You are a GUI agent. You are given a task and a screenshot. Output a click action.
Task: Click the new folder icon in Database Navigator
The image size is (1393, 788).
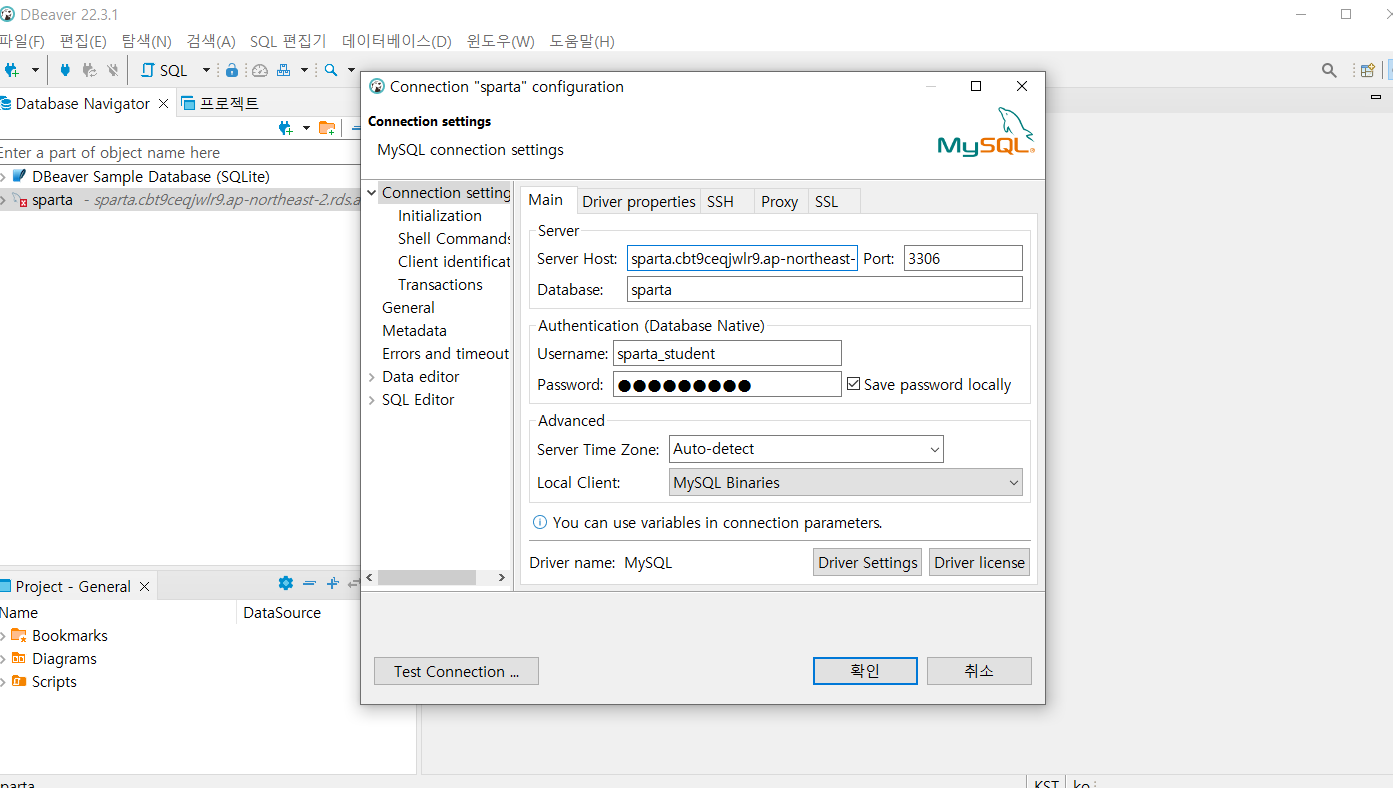point(327,127)
